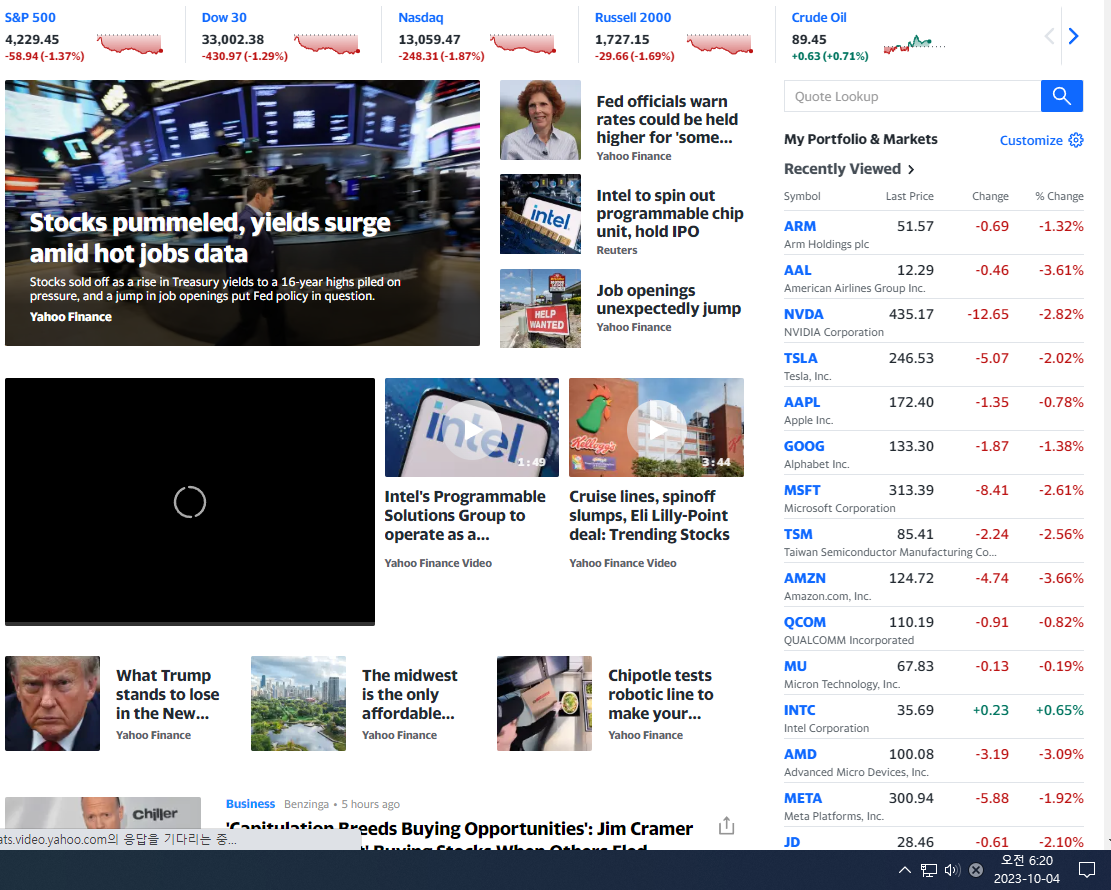This screenshot has height=890, width=1111.
Task: Open the MSFT ticker symbol
Action: (801, 490)
